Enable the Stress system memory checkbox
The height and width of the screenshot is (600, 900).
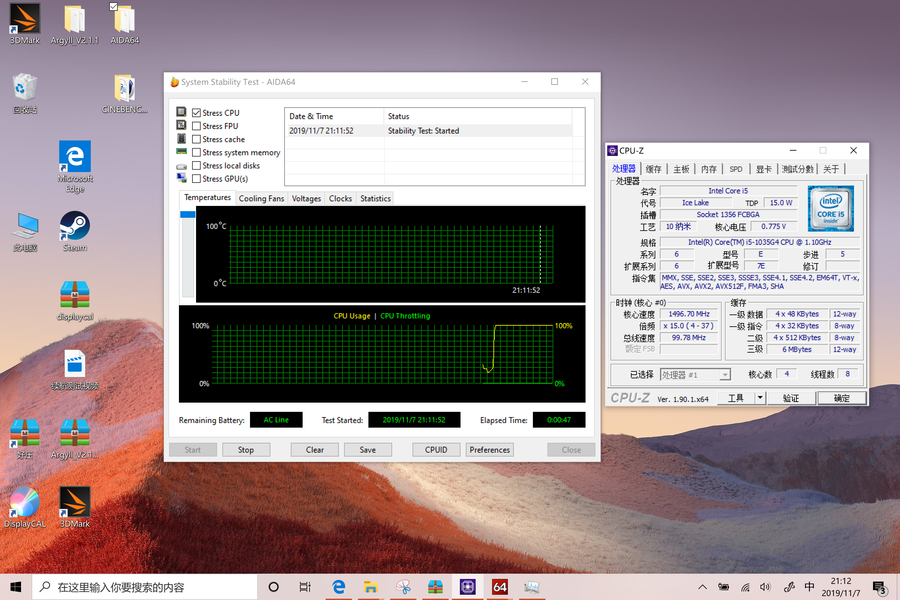tap(196, 153)
